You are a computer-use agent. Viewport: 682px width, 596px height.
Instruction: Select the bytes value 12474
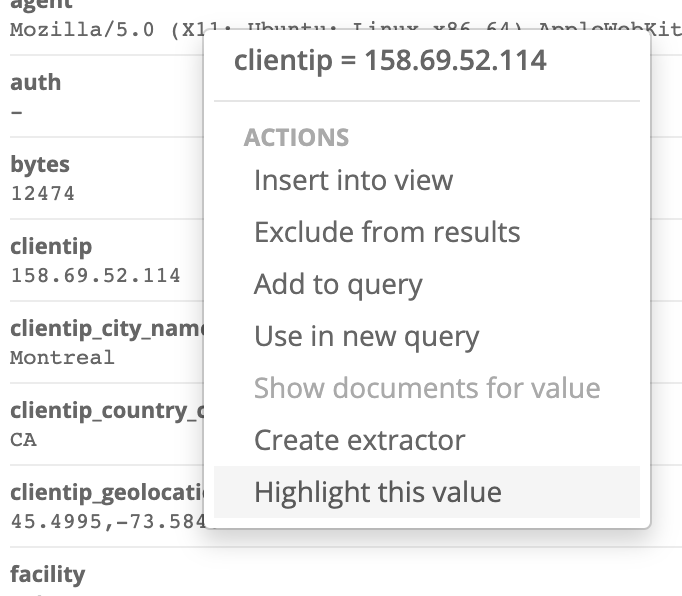[42, 193]
